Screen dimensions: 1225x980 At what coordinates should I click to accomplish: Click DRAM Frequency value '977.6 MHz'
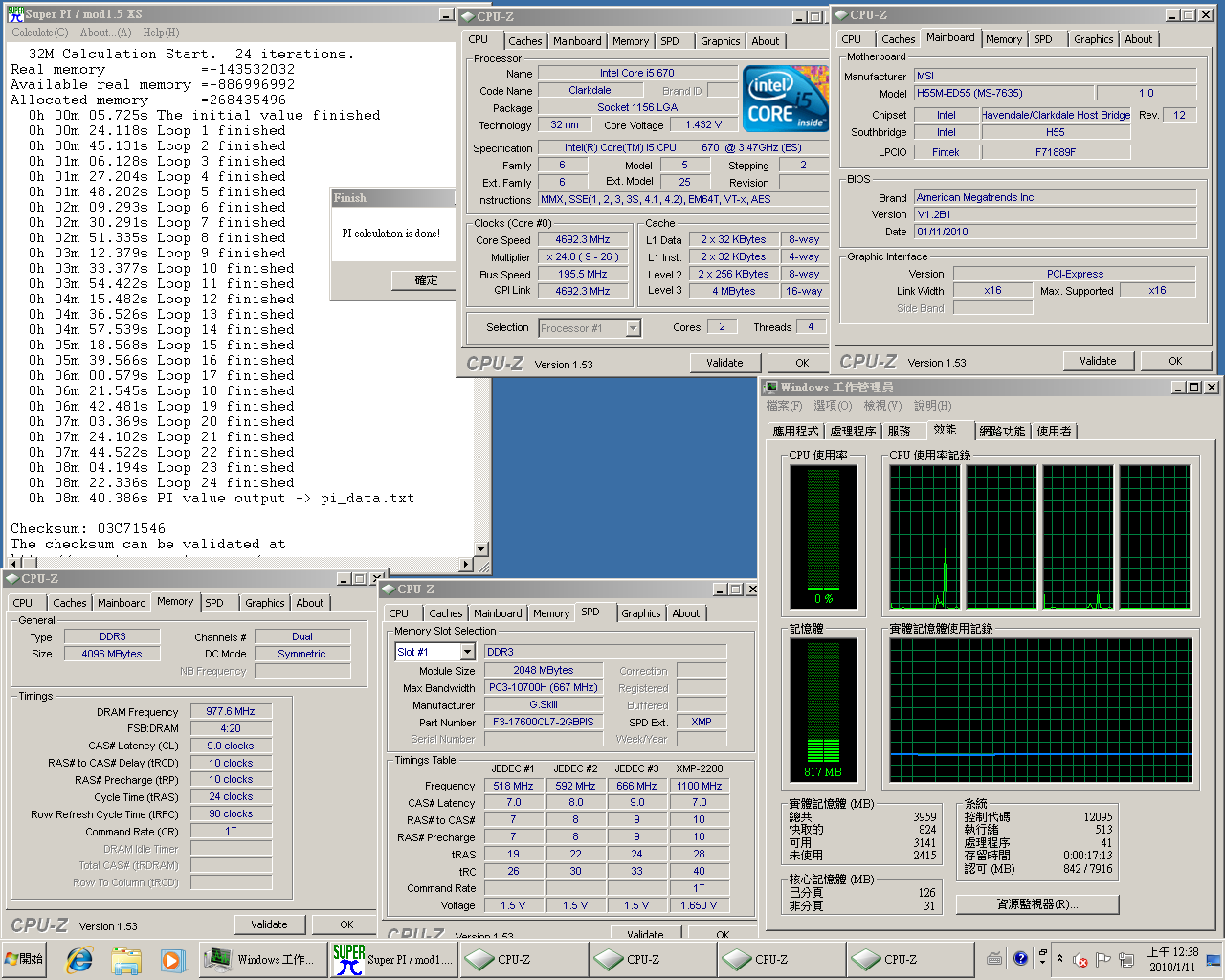tap(231, 711)
